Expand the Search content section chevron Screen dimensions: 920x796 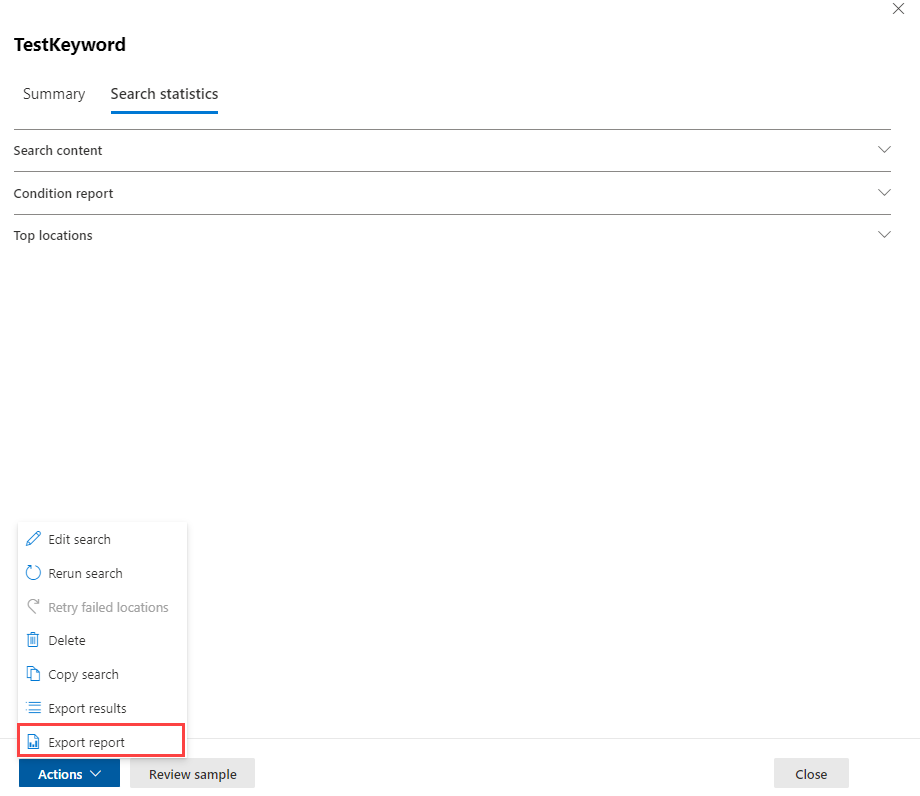click(884, 150)
